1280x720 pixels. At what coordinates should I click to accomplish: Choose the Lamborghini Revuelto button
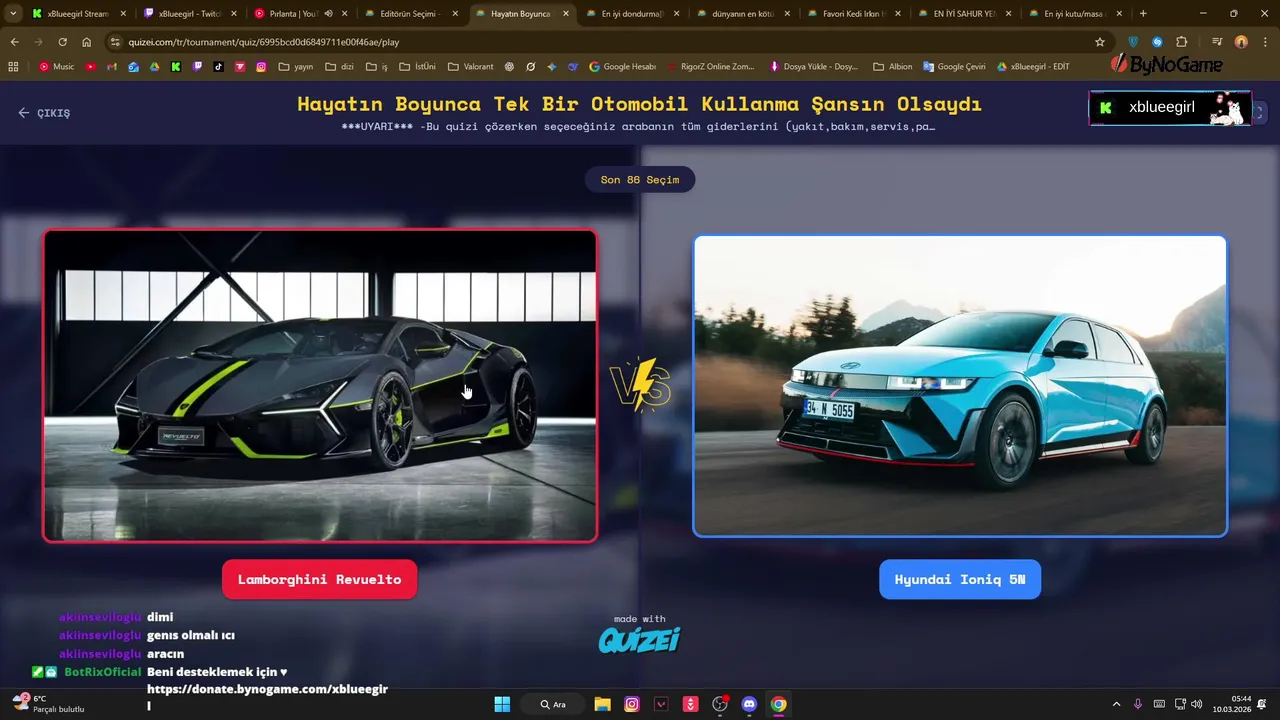320,579
